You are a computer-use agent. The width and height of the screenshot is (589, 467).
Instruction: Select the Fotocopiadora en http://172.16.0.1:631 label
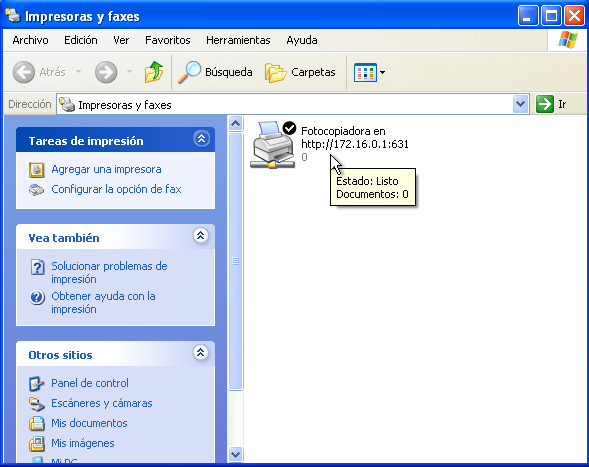pos(355,138)
